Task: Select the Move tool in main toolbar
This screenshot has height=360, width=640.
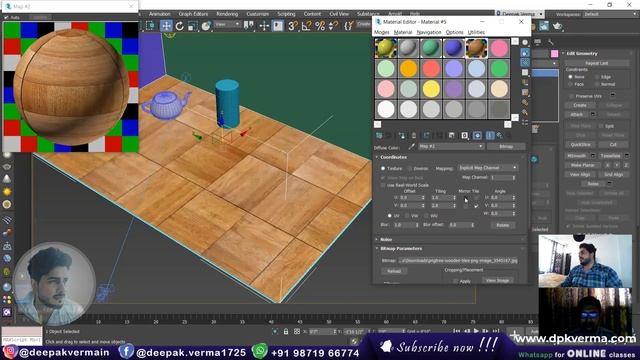Action: coord(166,26)
